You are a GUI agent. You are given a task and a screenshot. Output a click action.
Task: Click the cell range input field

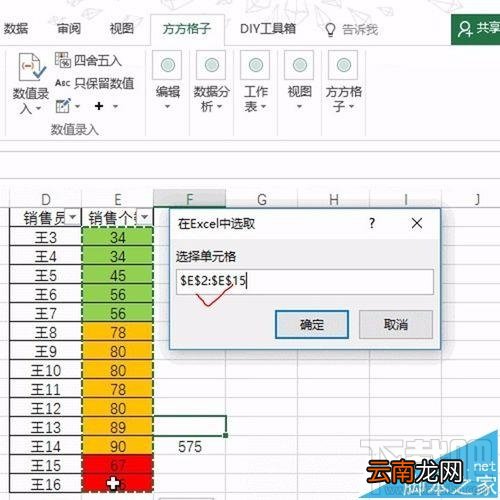[x=305, y=282]
